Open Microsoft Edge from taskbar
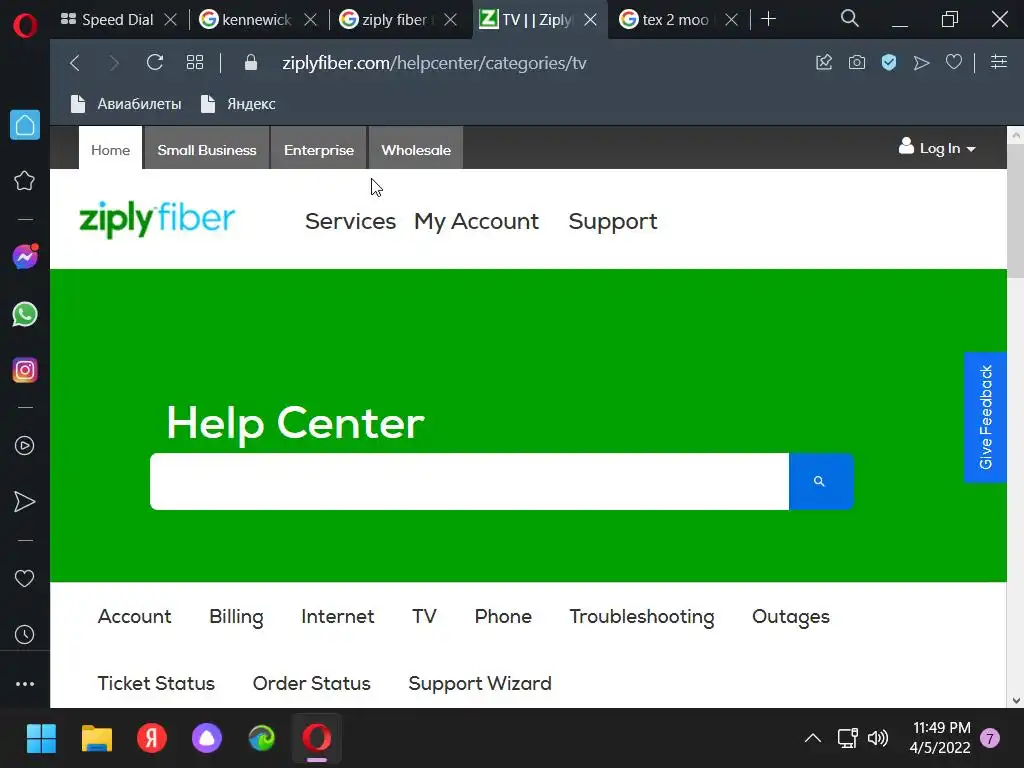This screenshot has width=1024, height=768. 262,738
